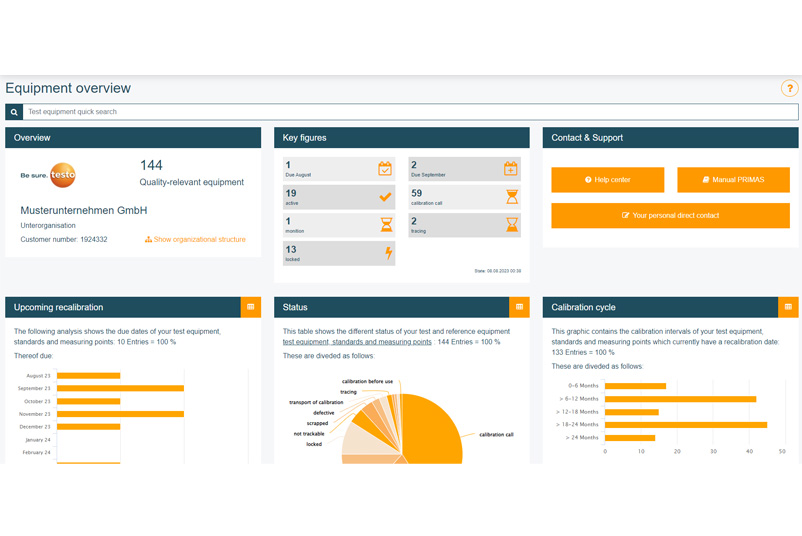Viewport: 802px width, 536px height.
Task: Focus the test equipment quick search field
Action: pyautogui.click(x=410, y=112)
